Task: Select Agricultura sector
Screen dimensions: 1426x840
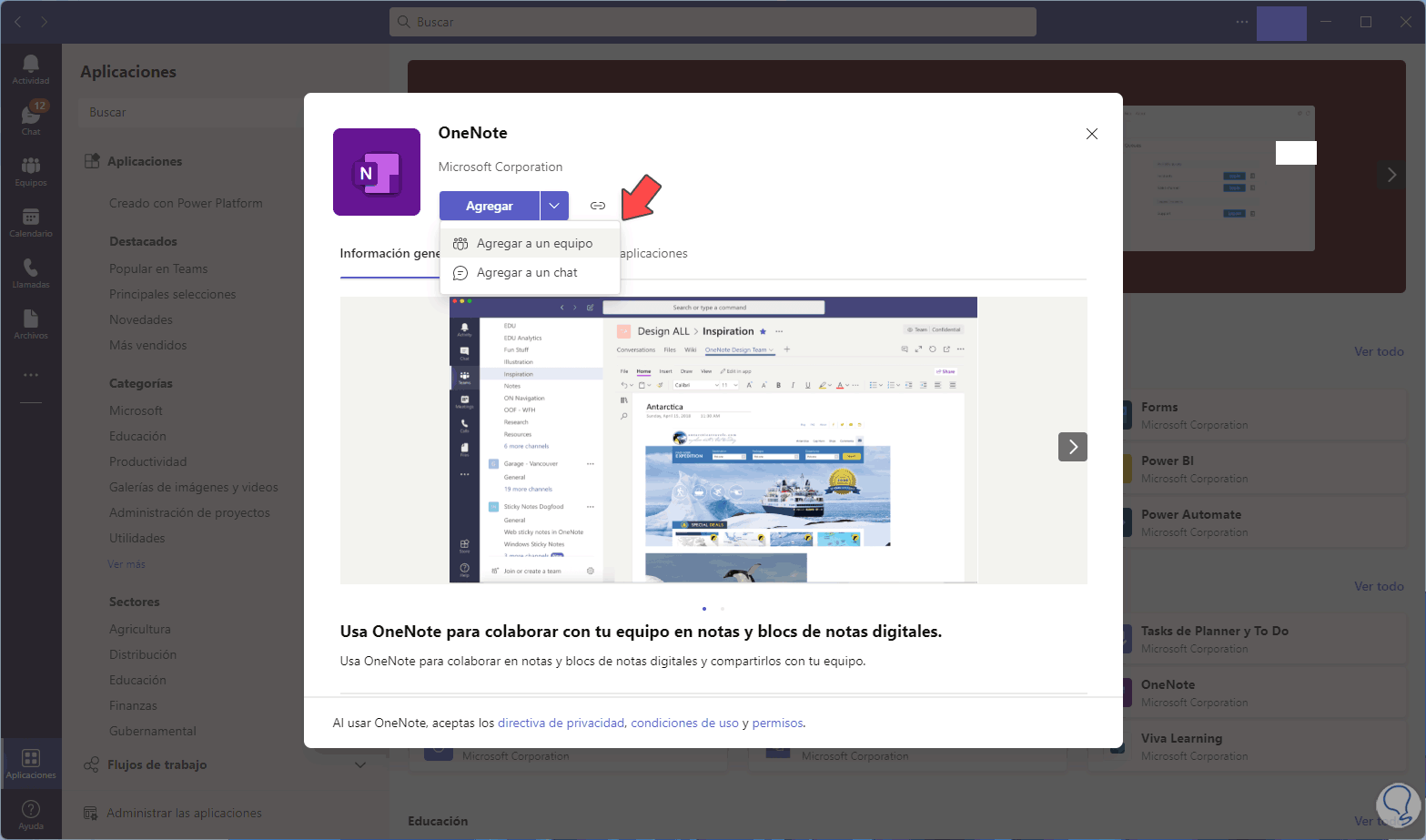Action: (140, 629)
